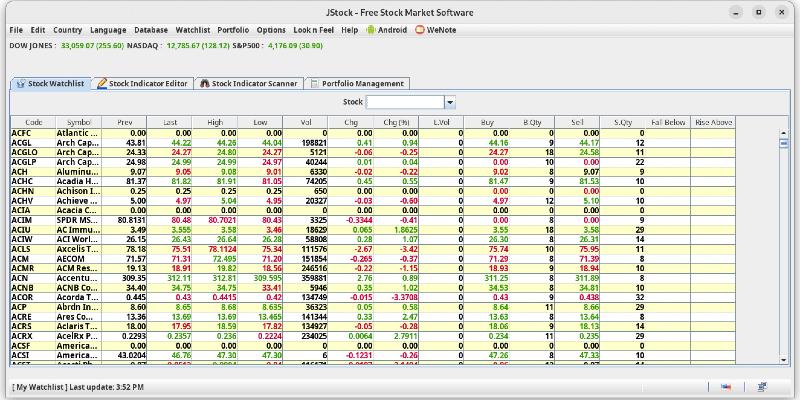Click the WeNote red circle icon
The width and height of the screenshot is (800, 400).
[420, 30]
